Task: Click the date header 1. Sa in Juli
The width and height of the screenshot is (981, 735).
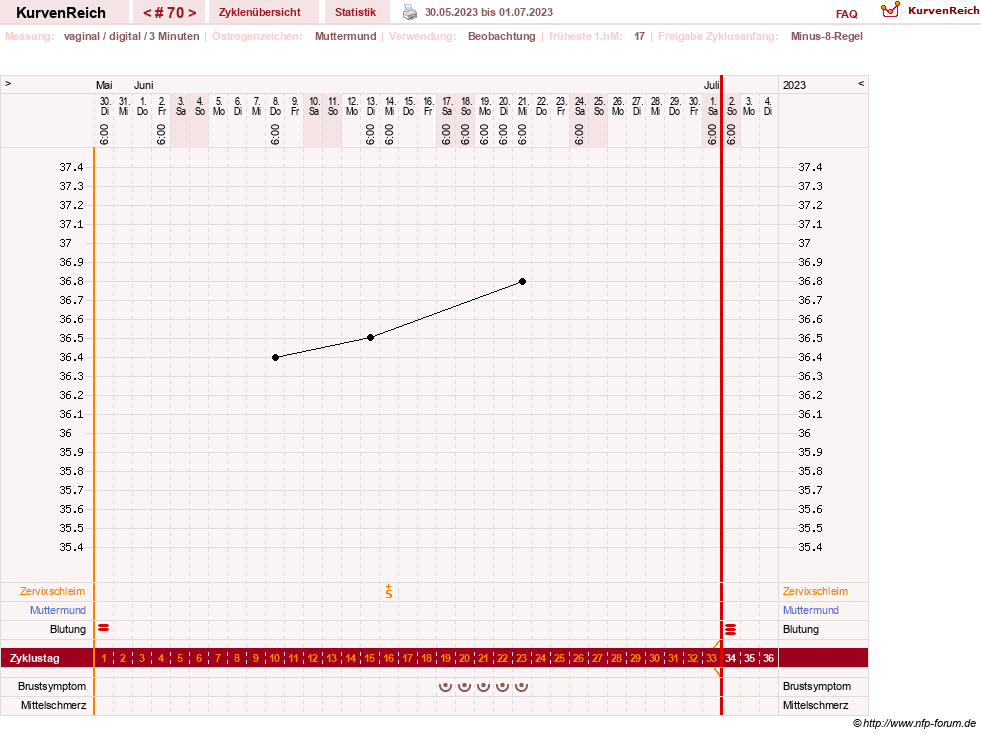Action: tap(713, 106)
